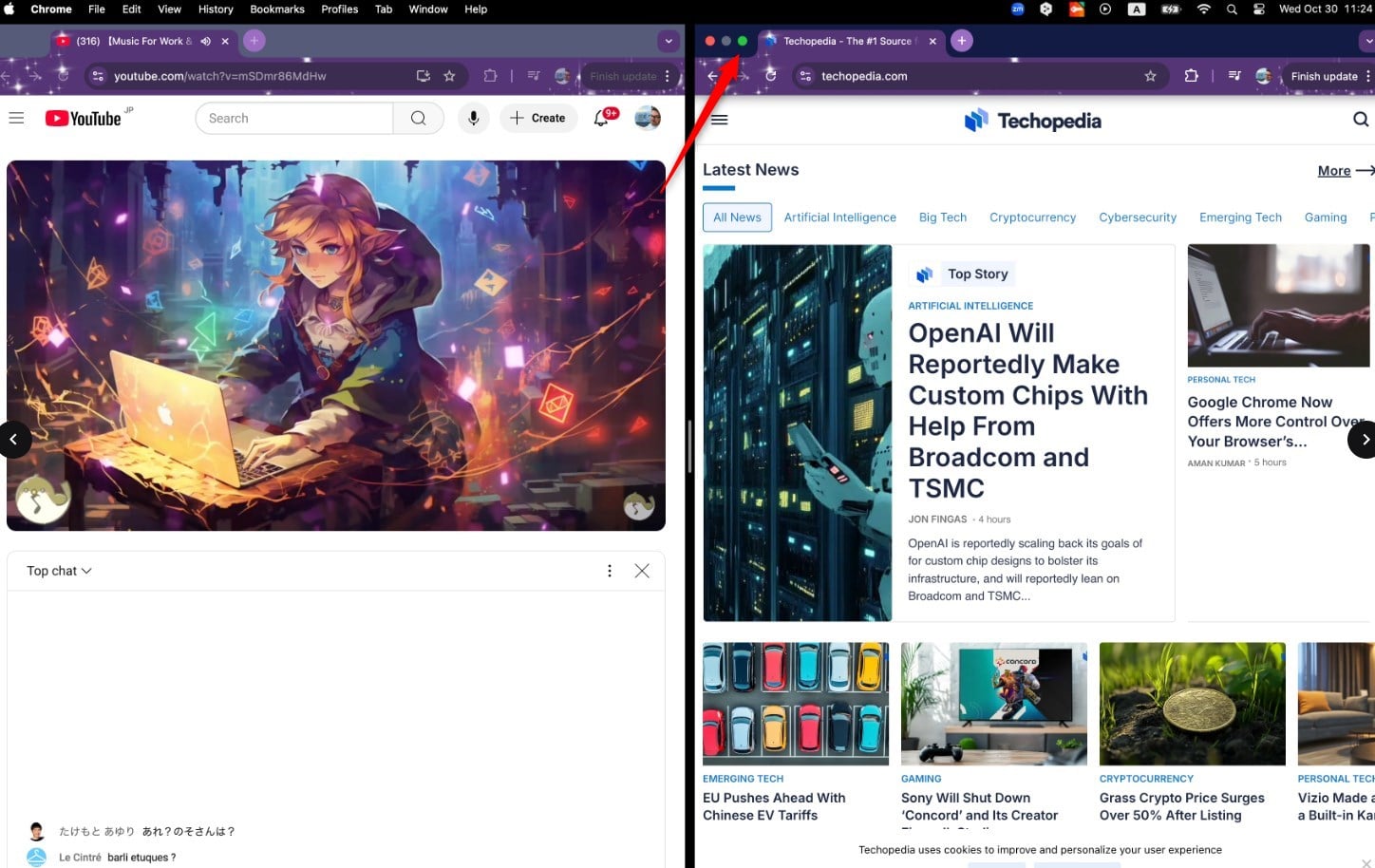The image size is (1375, 868).
Task: Open the Techopedia hamburger menu
Action: click(x=720, y=120)
